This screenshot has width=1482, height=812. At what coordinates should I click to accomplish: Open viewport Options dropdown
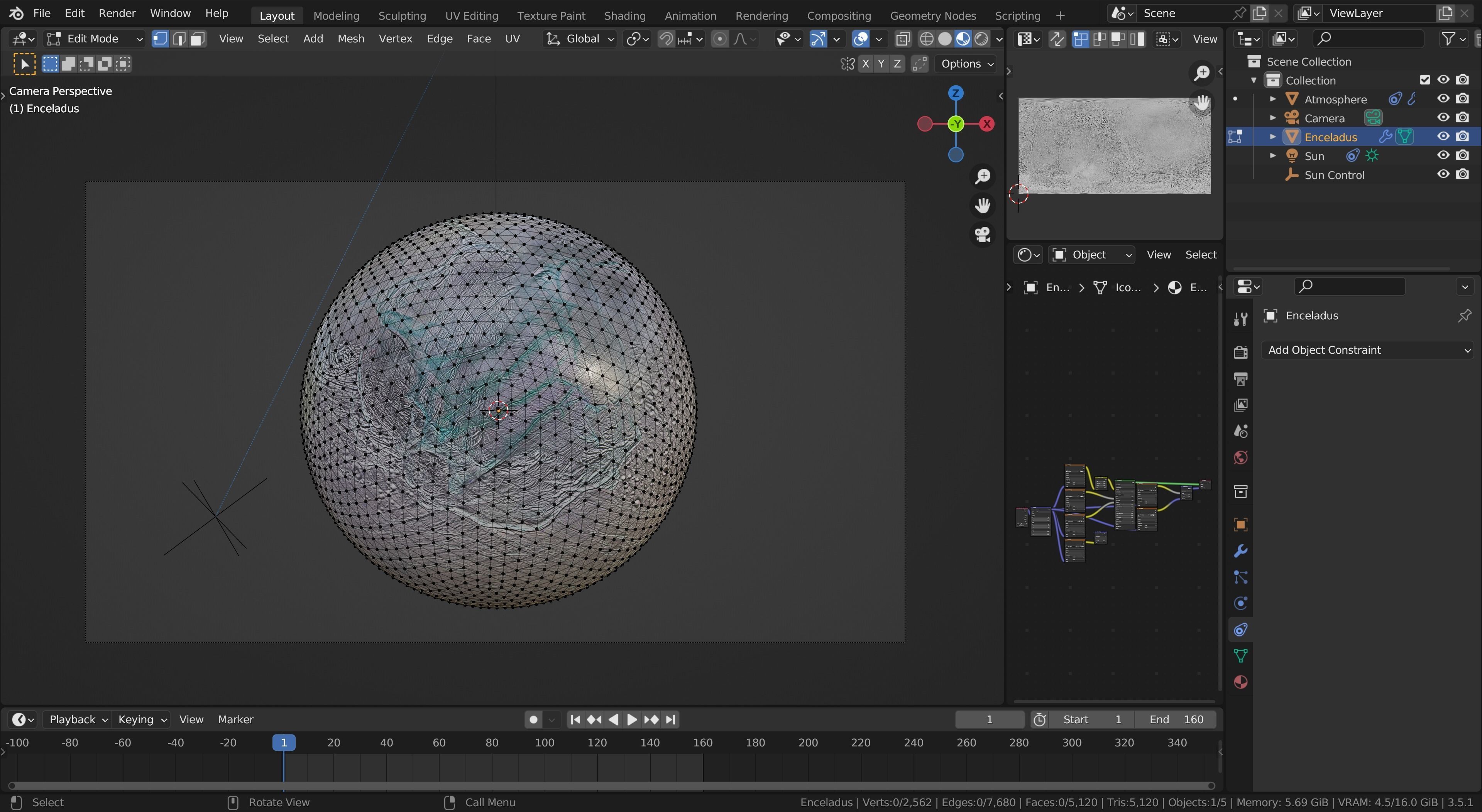(x=967, y=64)
